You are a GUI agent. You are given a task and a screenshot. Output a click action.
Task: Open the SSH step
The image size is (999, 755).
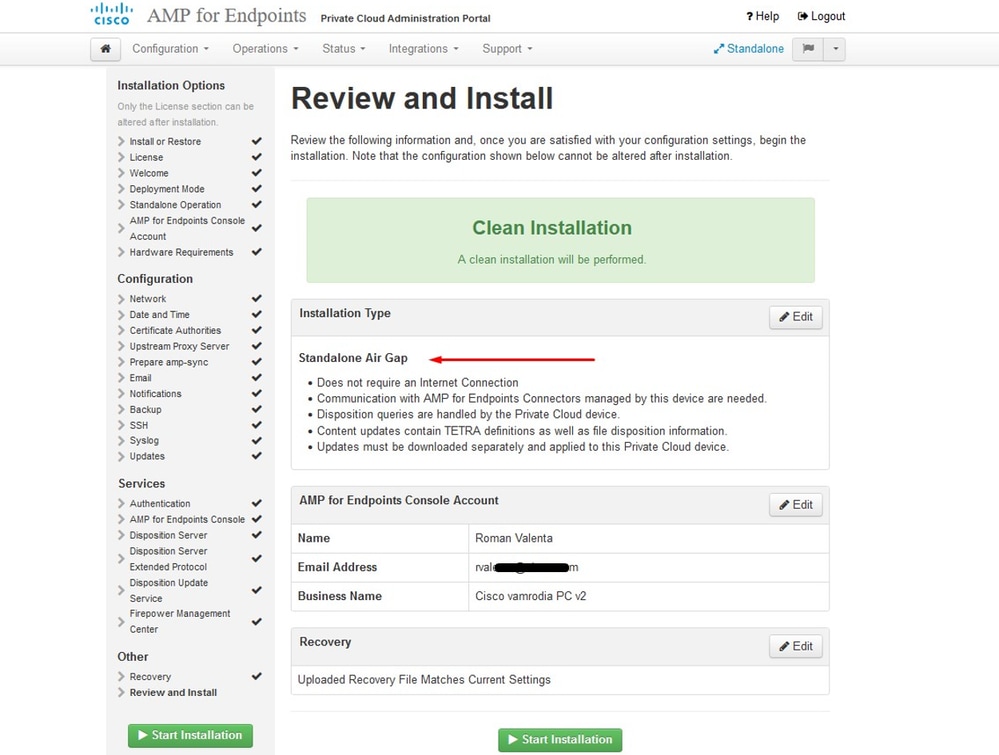138,426
